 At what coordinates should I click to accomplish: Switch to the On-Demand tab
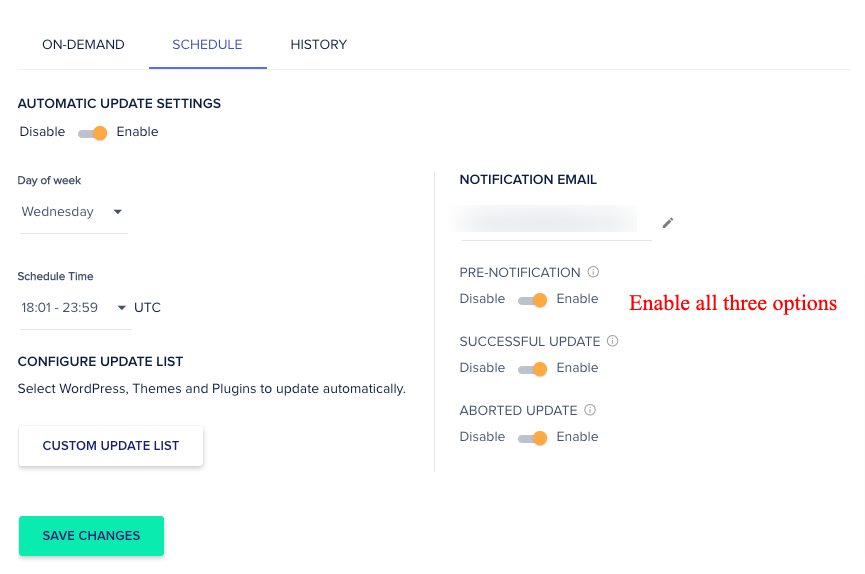coord(83,45)
